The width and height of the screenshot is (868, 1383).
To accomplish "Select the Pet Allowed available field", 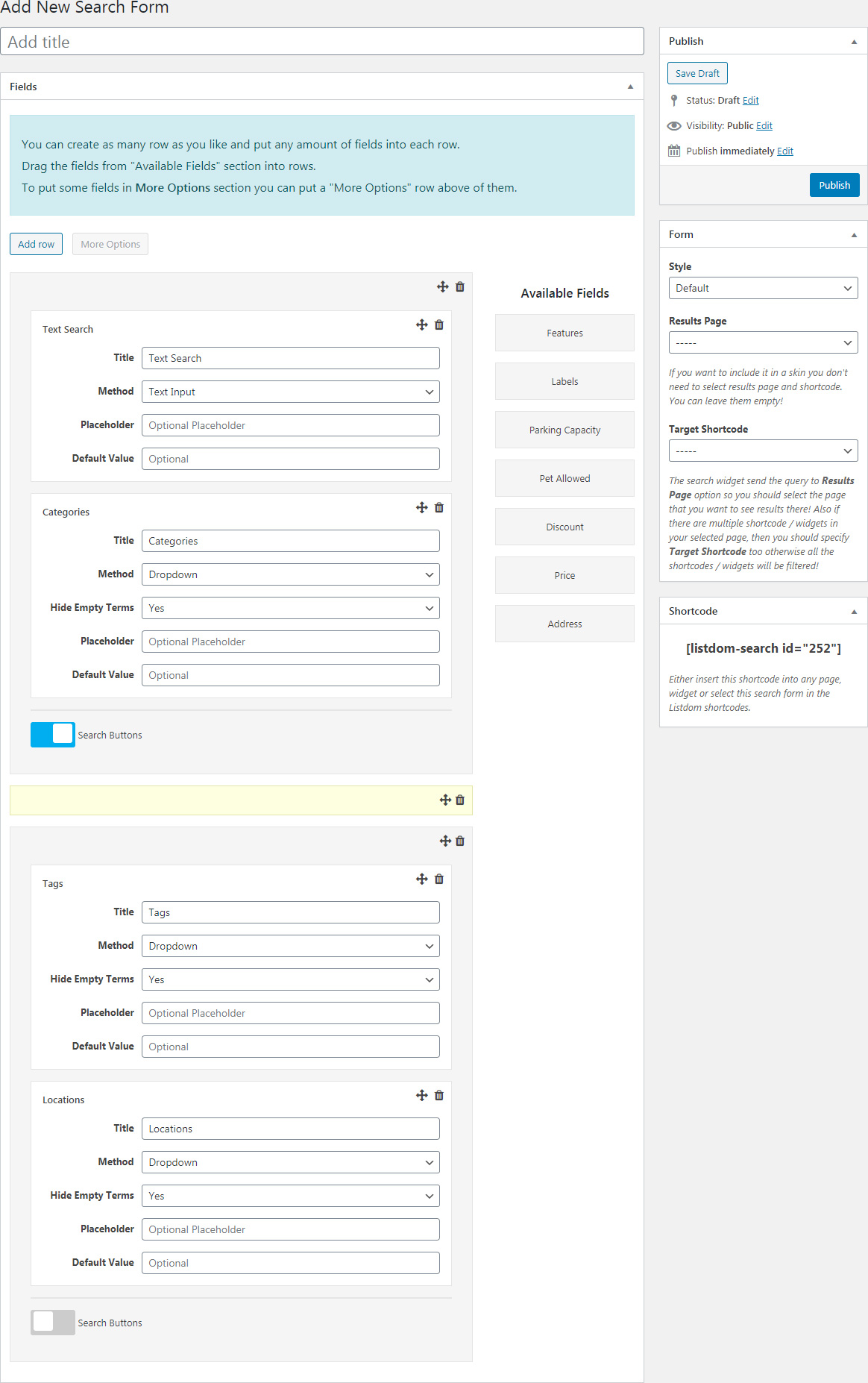I will coord(564,478).
